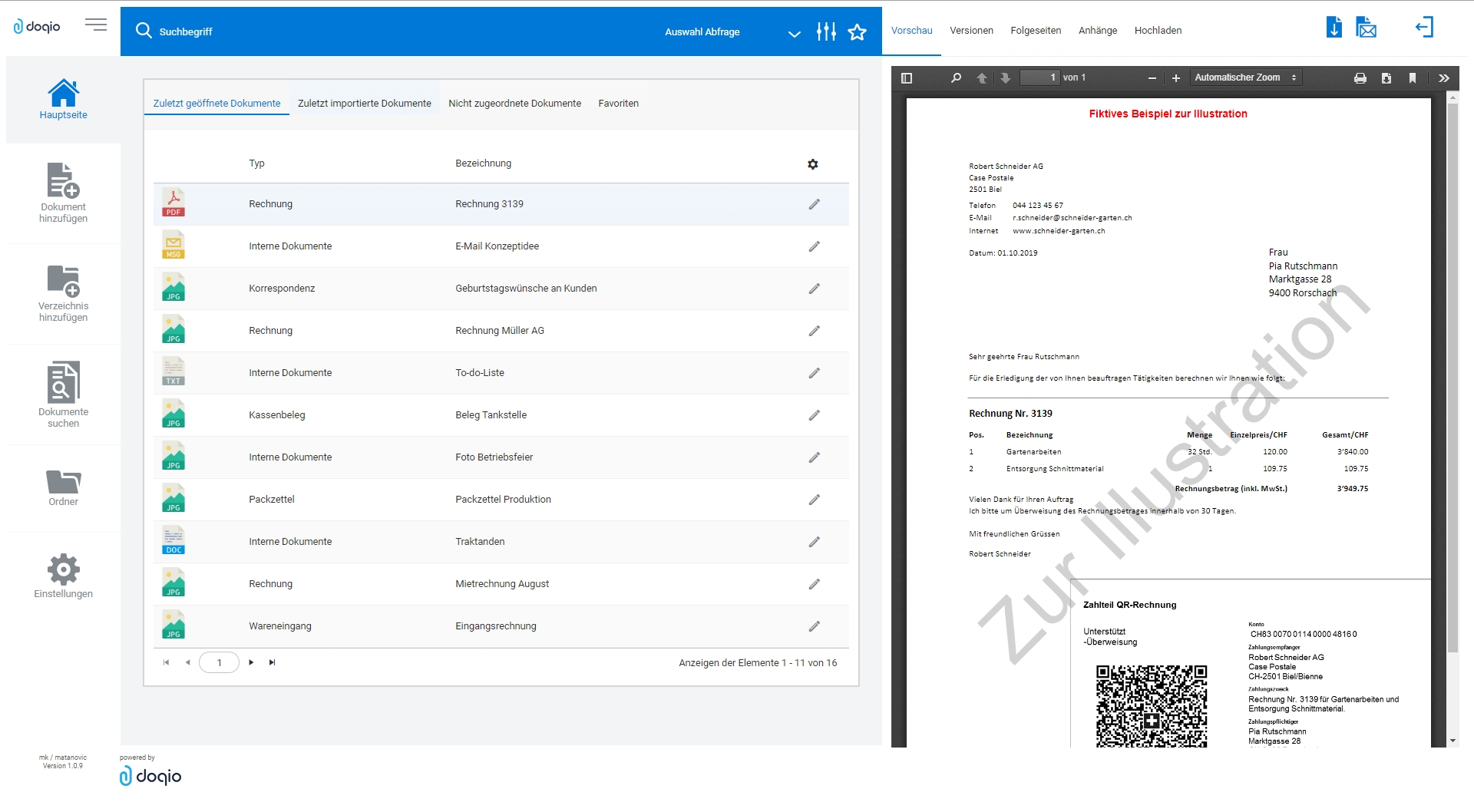Go to next page of document list
1474x812 pixels.
tap(251, 662)
